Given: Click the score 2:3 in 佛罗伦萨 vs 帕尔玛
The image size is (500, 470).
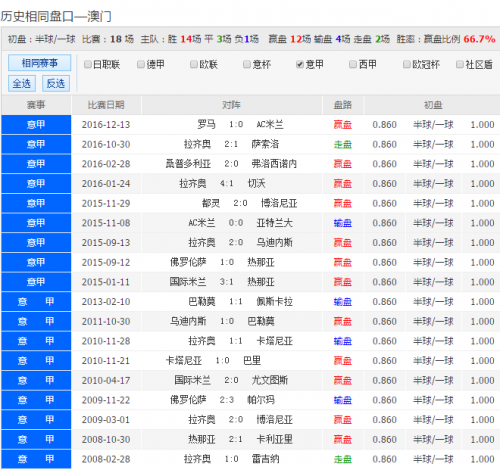Looking at the screenshot, I should (227, 400).
